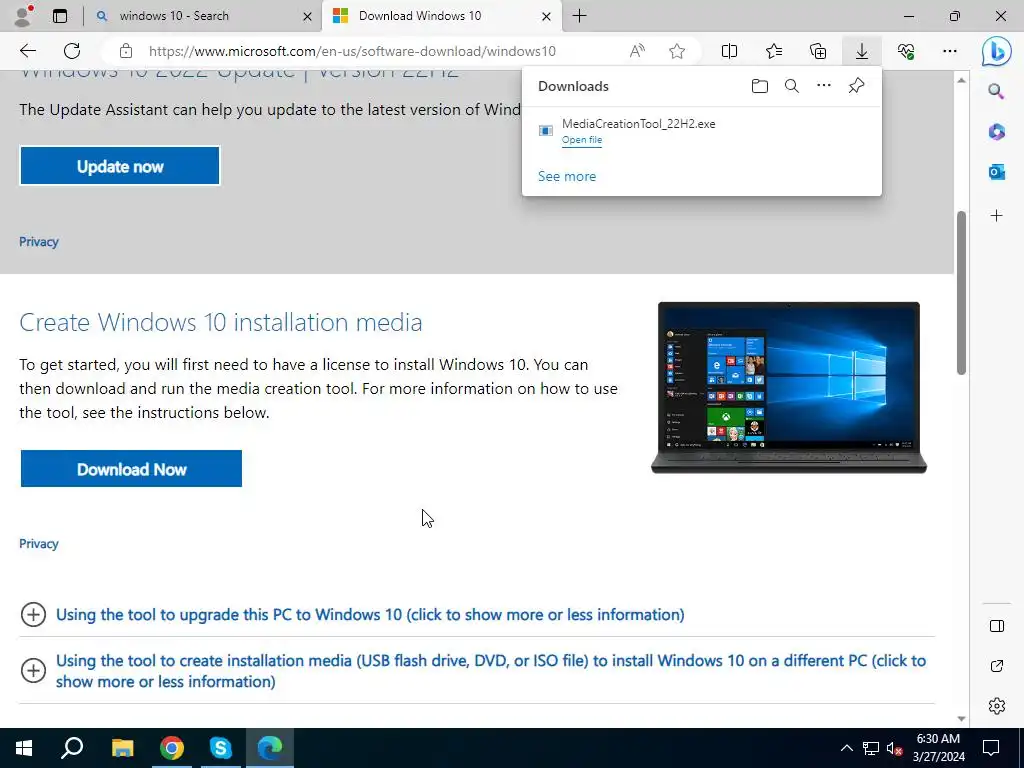Screen dimensions: 1024x768
Task: Click Microsoft Edge taskbar icon
Action: pyautogui.click(x=270, y=748)
